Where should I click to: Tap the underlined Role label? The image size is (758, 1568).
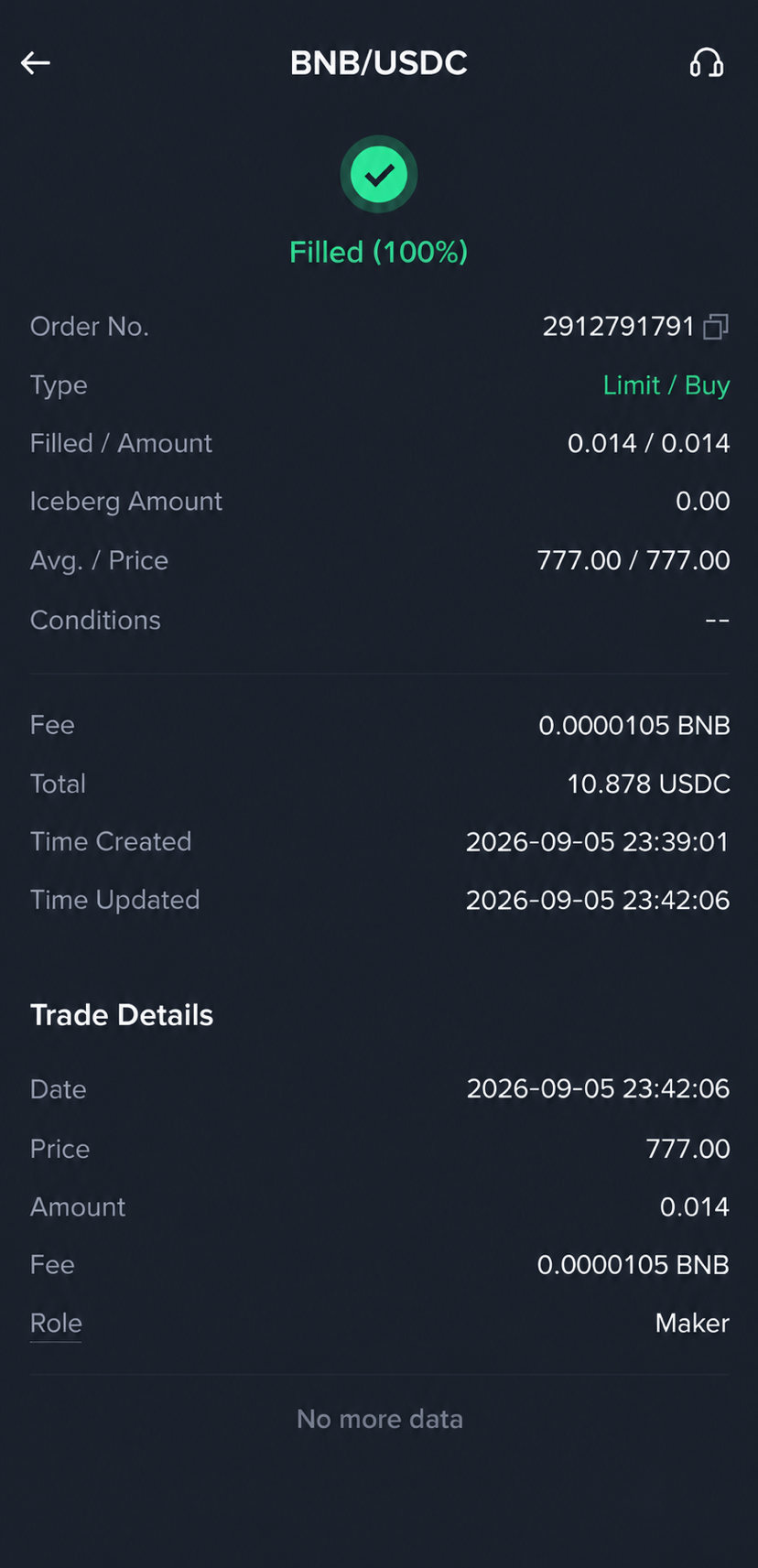(x=56, y=1324)
